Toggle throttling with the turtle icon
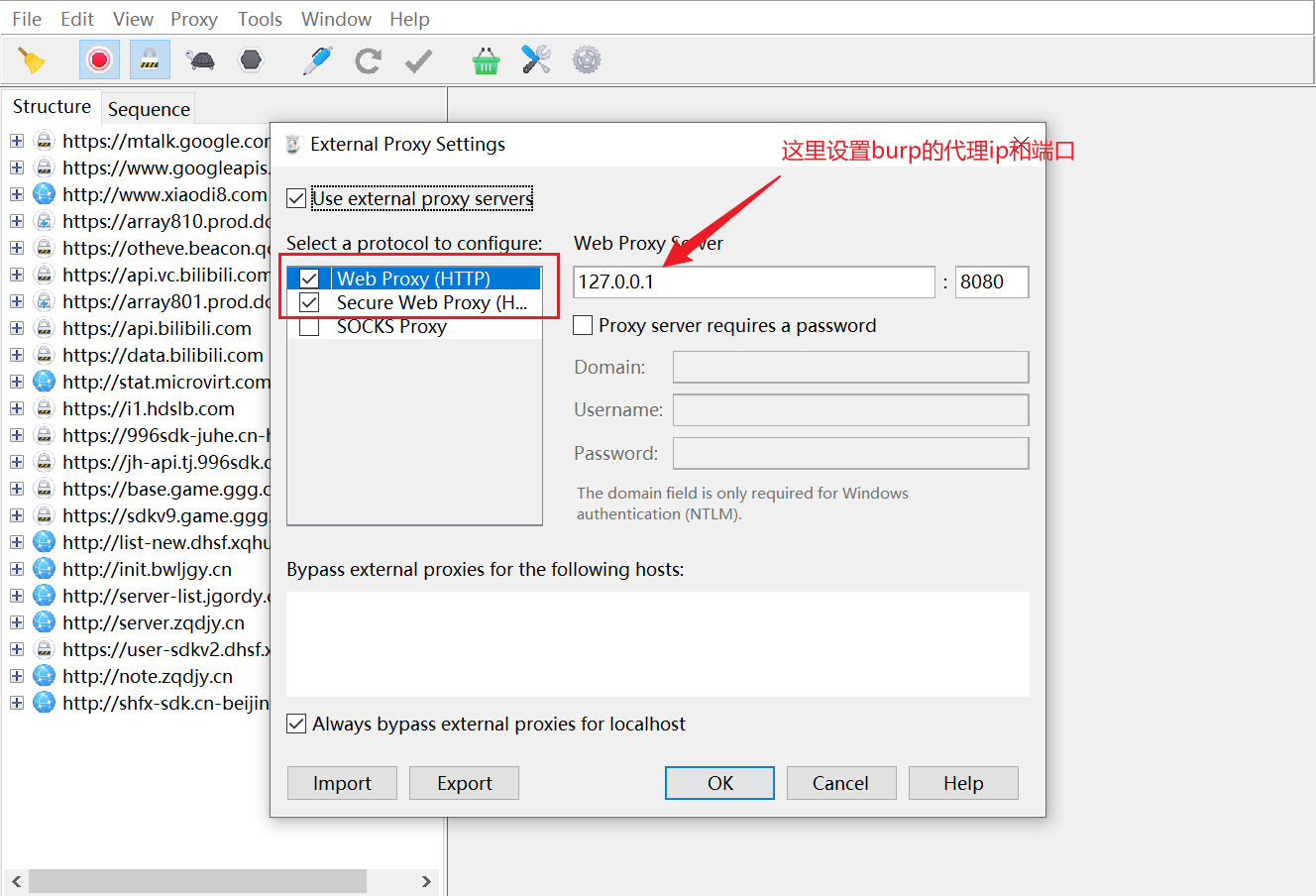 point(200,60)
